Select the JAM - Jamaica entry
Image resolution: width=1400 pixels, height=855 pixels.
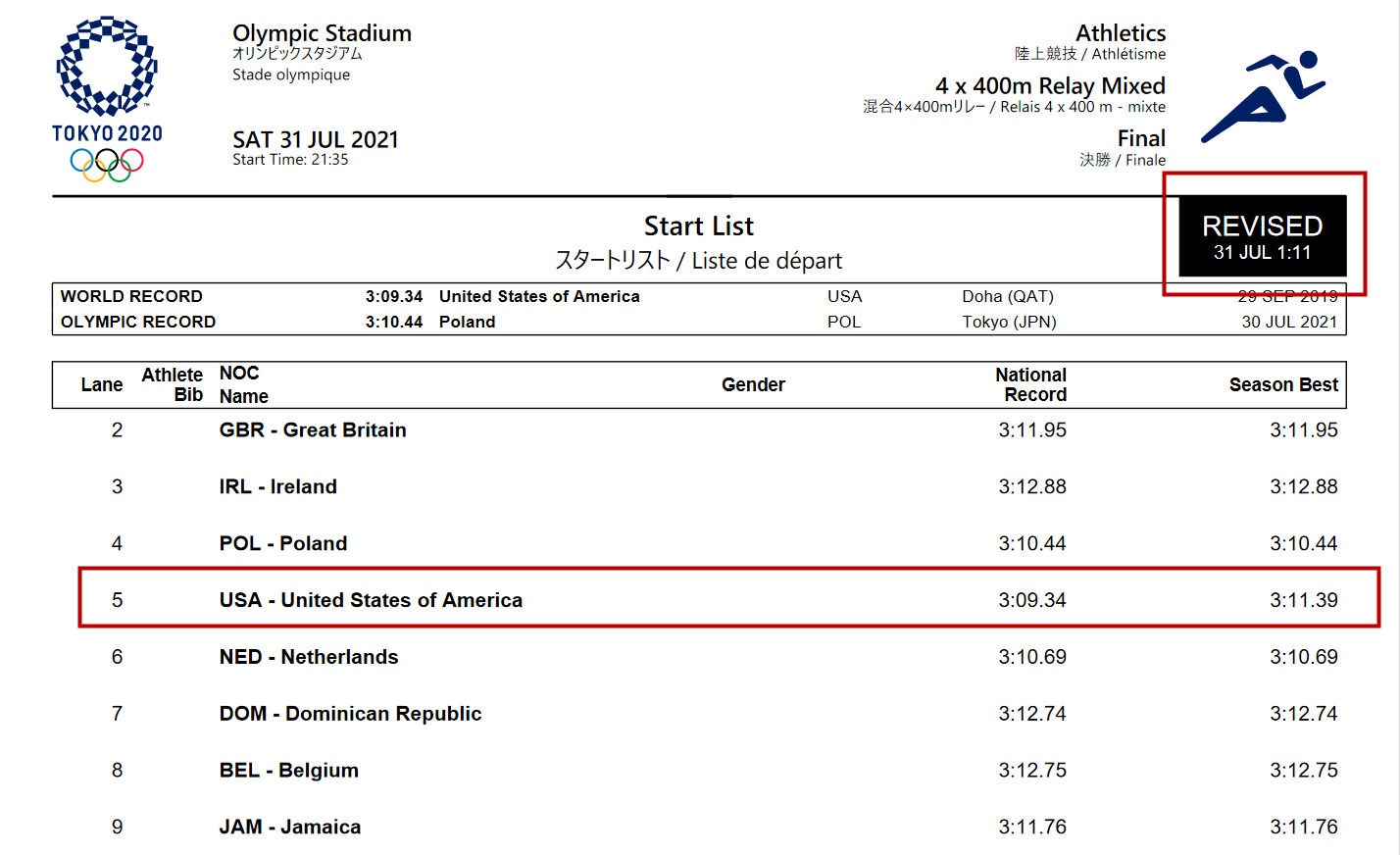(290, 827)
